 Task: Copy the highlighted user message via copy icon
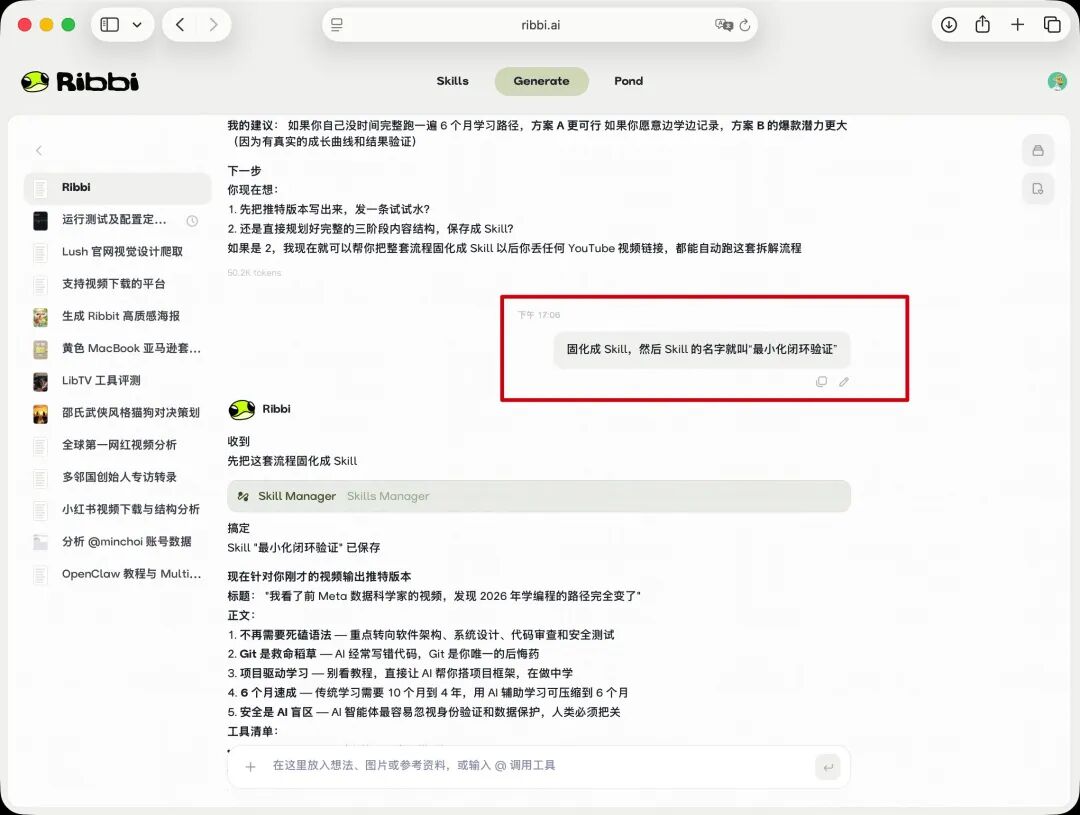pos(822,381)
